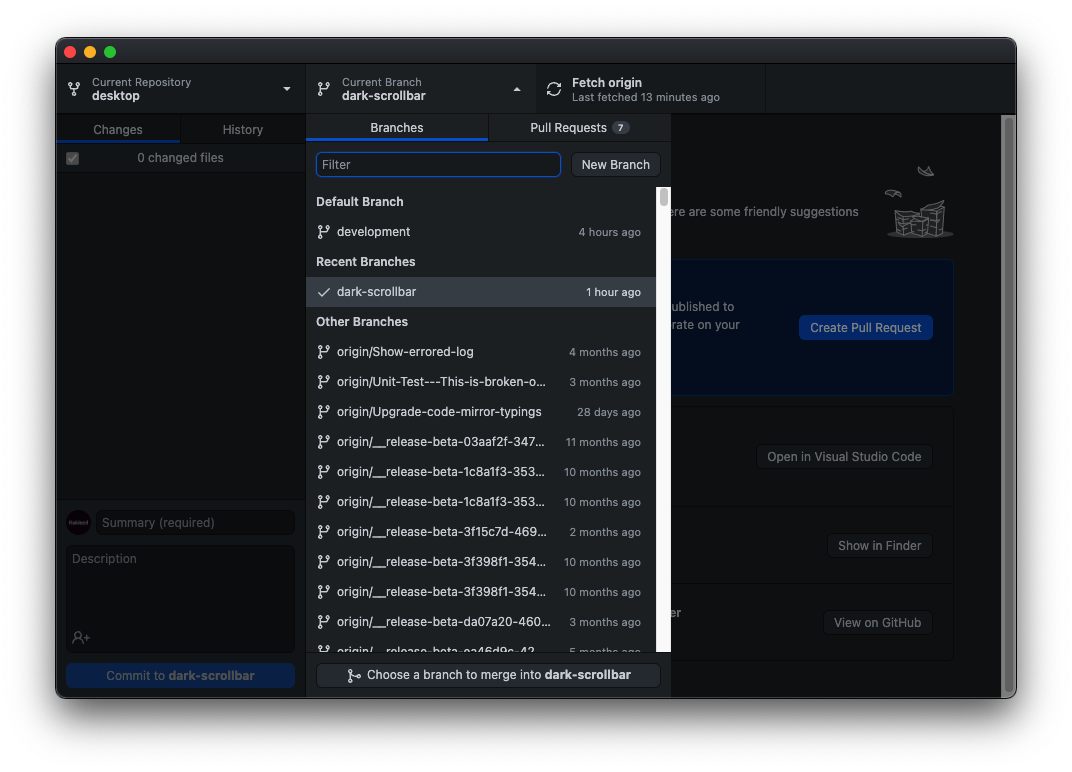Click the branch icon beside development
Image resolution: width=1072 pixels, height=772 pixels.
click(x=323, y=231)
